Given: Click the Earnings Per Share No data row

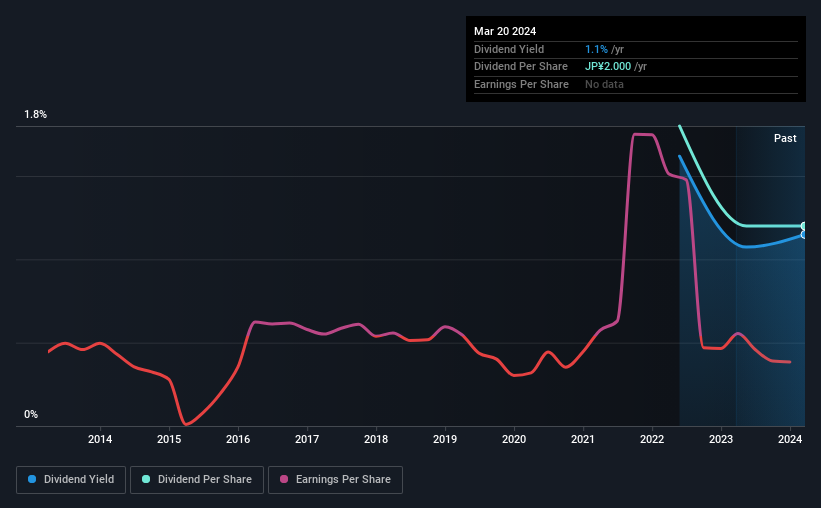Looking at the screenshot, I should point(636,84).
